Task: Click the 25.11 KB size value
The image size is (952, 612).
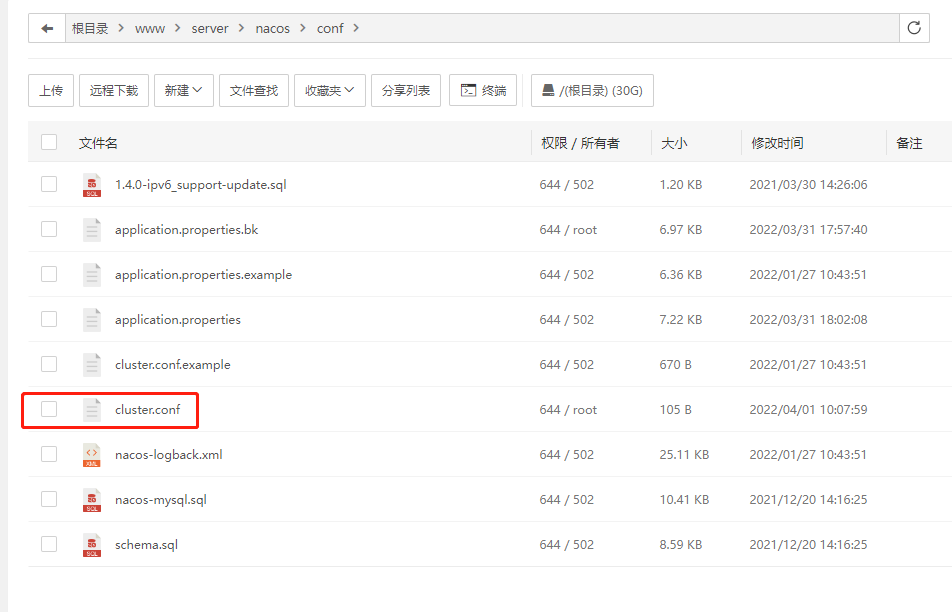Action: click(x=684, y=455)
